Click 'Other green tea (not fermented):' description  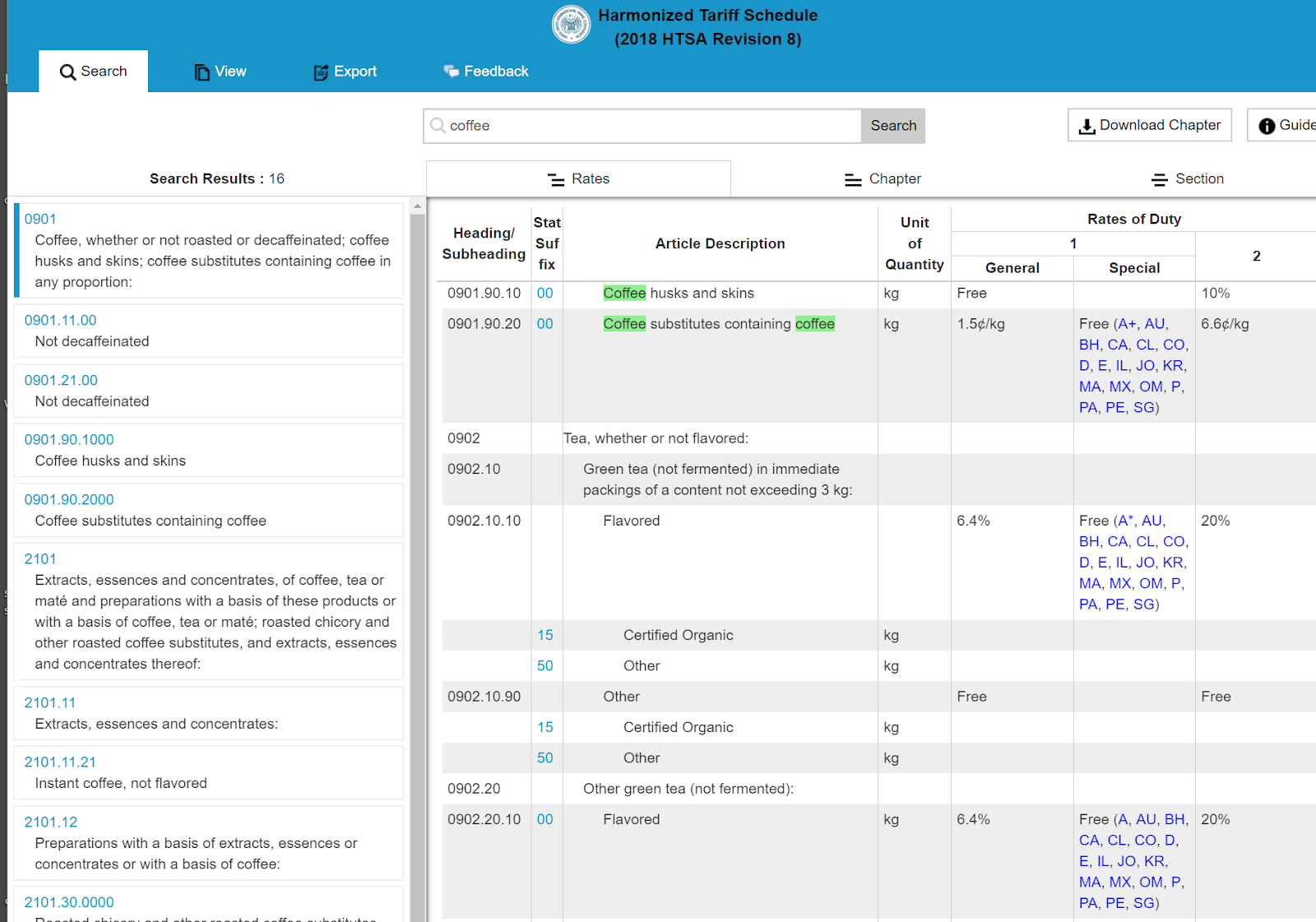click(x=688, y=789)
